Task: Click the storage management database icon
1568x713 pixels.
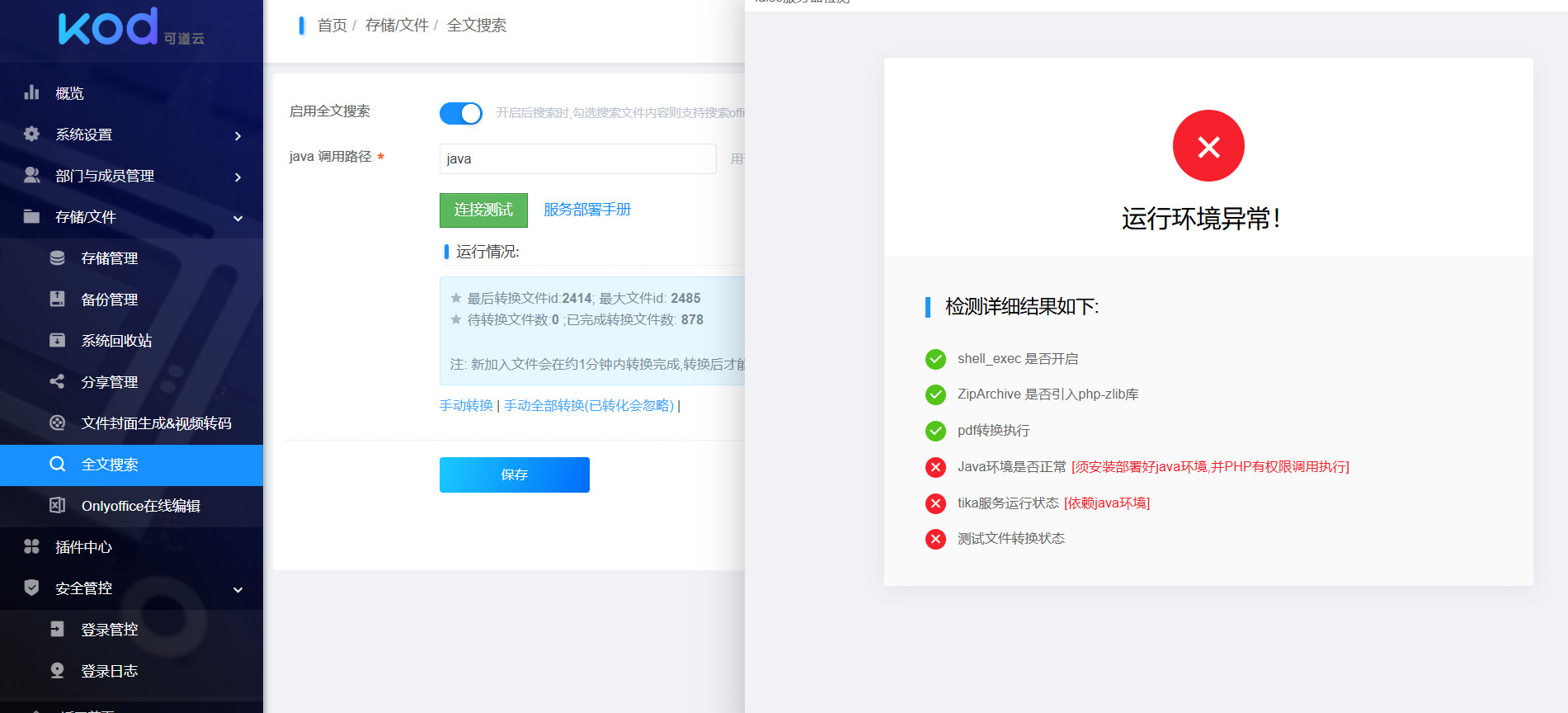Action: click(57, 257)
